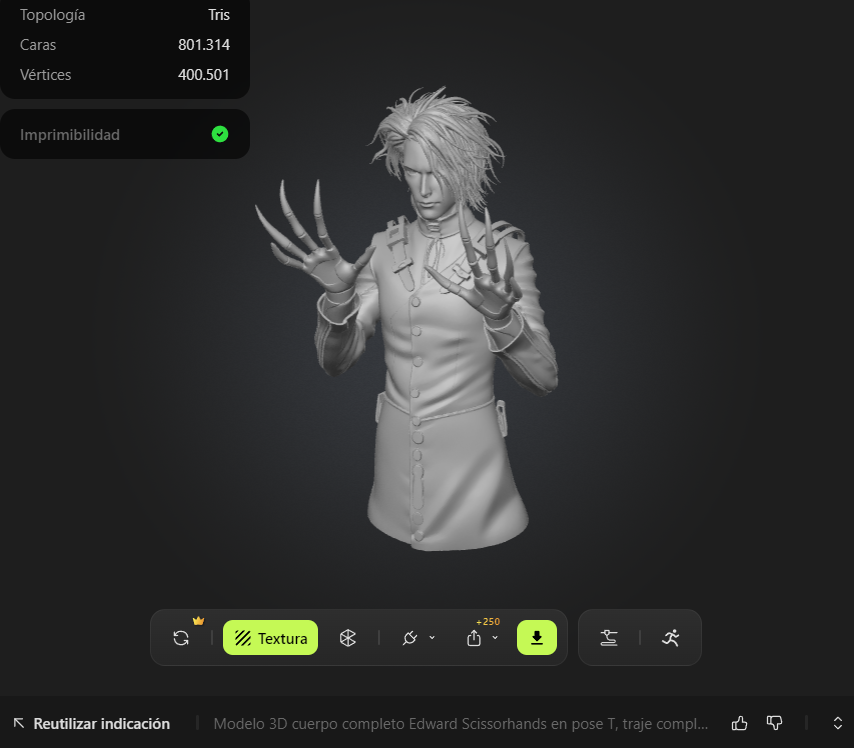Give a thumbs down rating
854x748 pixels.
[774, 723]
